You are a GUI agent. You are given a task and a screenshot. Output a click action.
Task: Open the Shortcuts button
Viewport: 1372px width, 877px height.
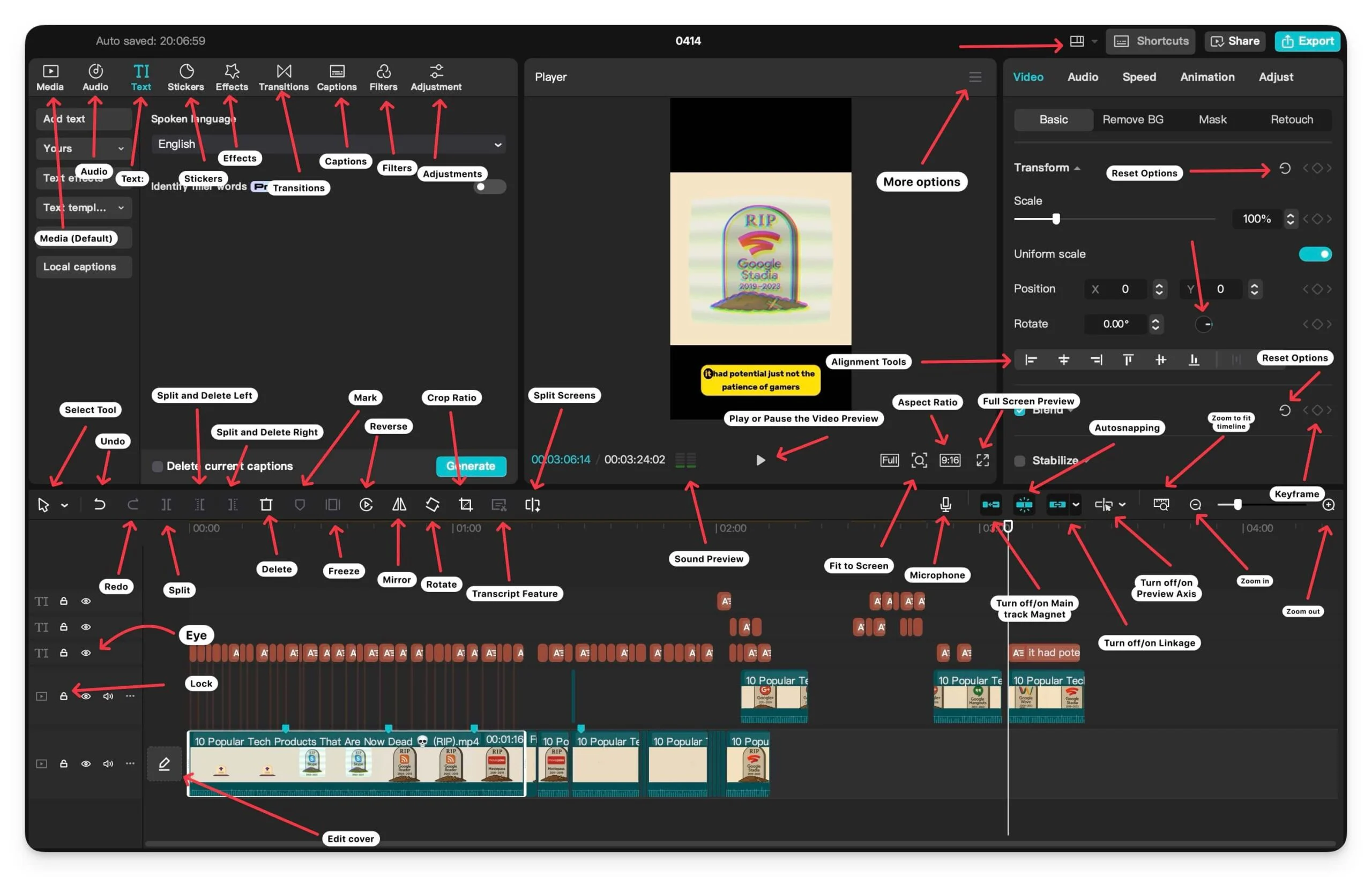pos(1150,41)
